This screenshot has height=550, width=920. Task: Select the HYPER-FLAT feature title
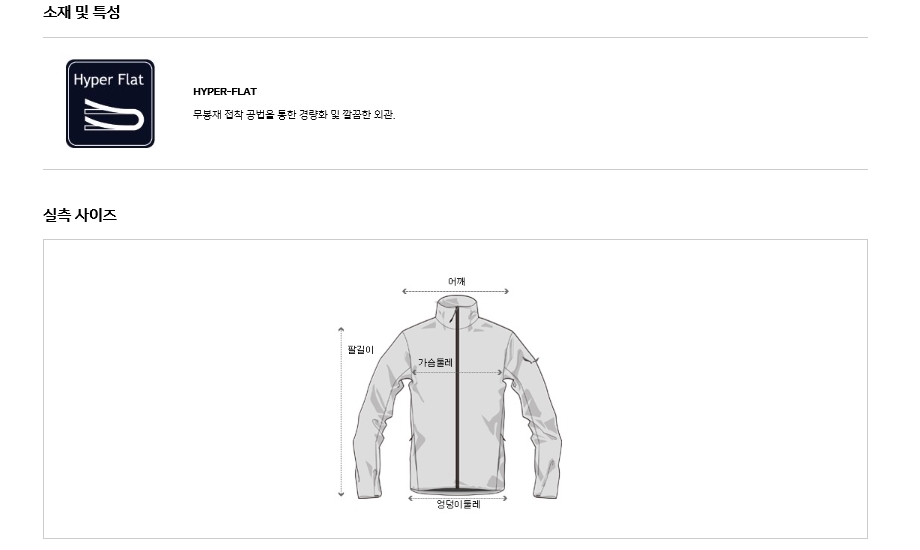[x=225, y=92]
